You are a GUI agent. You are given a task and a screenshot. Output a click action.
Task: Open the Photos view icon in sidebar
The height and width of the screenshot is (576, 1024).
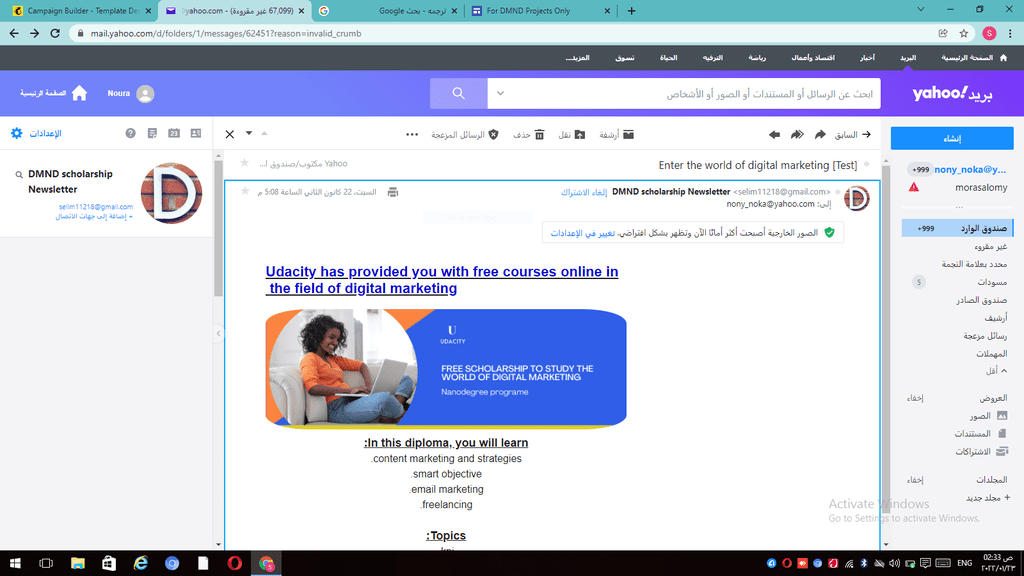[x=1002, y=415]
